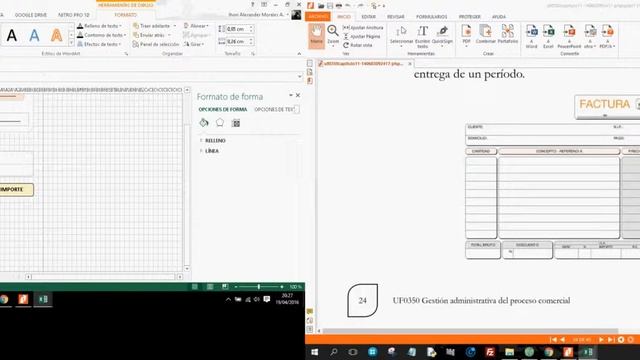
Task: Switch to the INICIO tab in Nitro
Action: [344, 17]
